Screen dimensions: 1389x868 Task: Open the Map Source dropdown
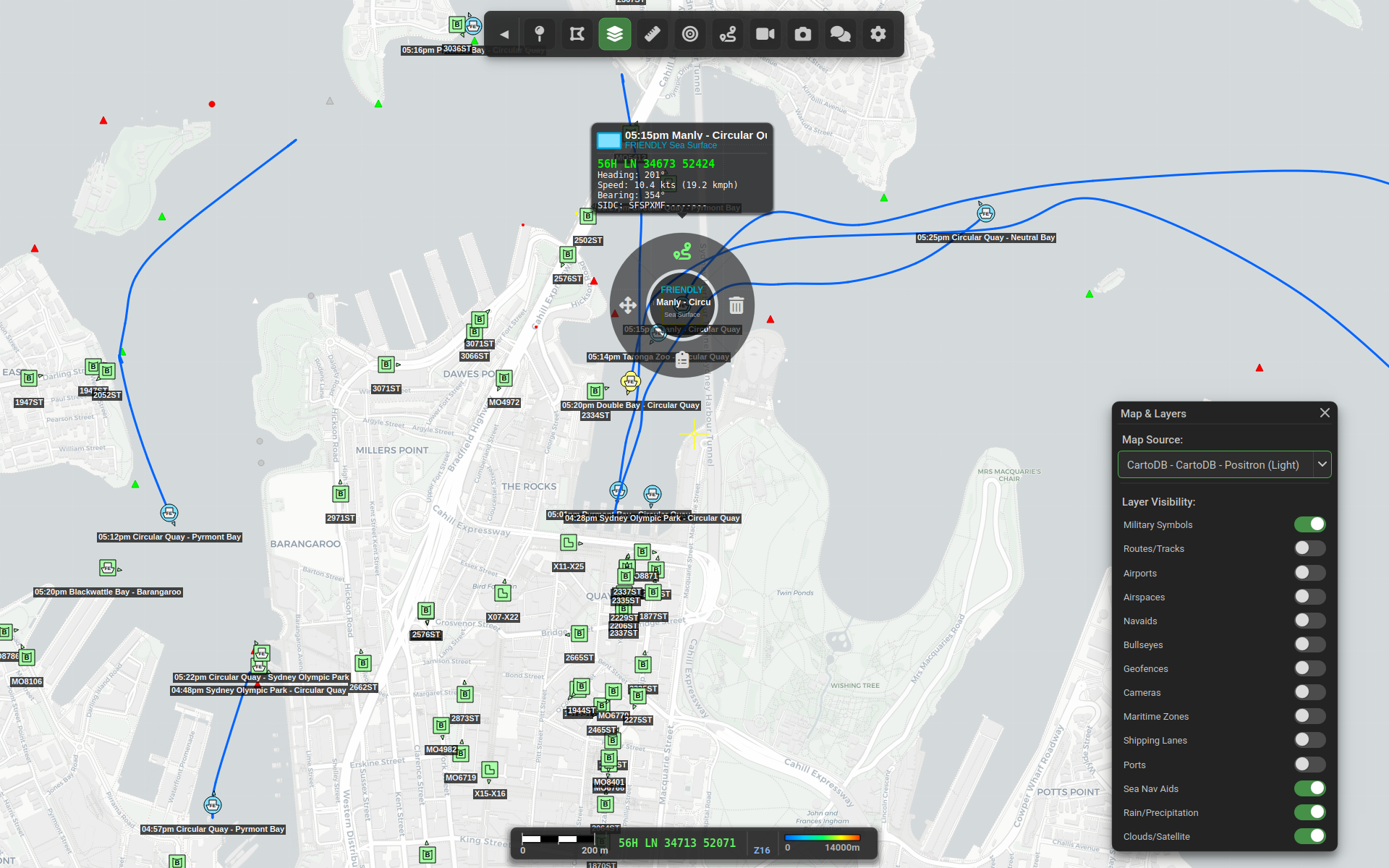coord(1224,464)
